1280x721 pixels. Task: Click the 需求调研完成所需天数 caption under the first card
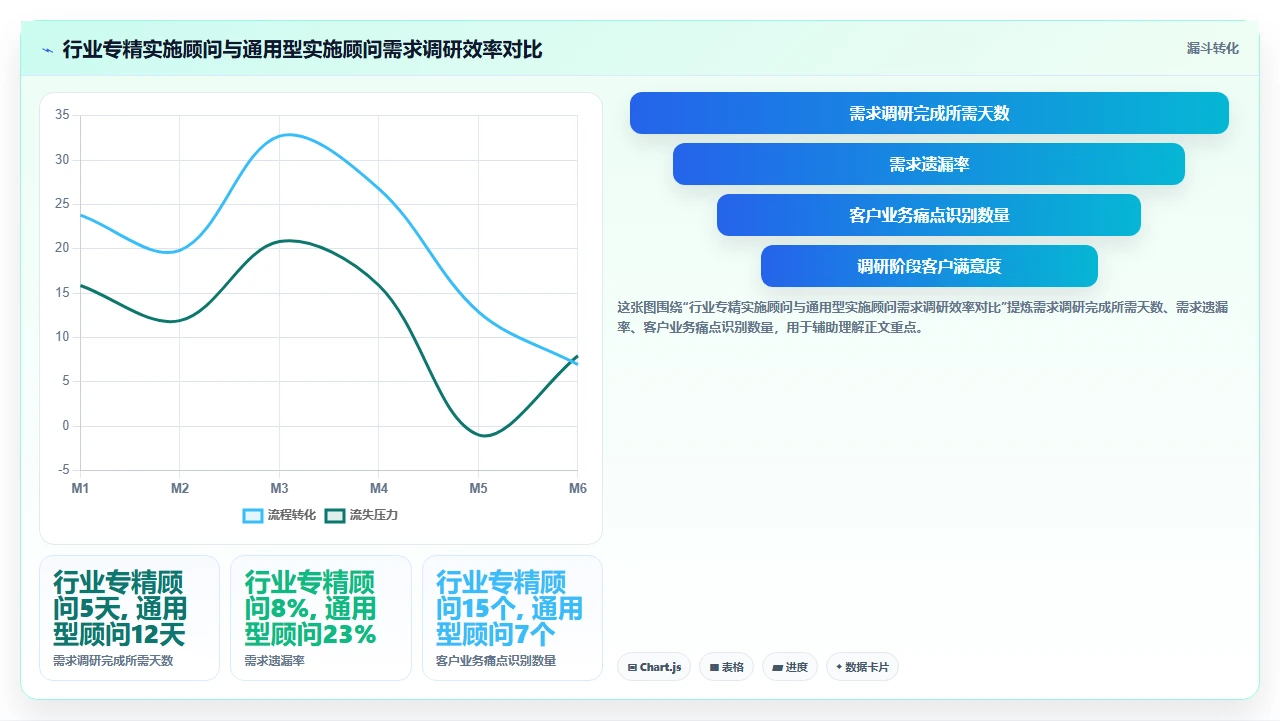[113, 661]
